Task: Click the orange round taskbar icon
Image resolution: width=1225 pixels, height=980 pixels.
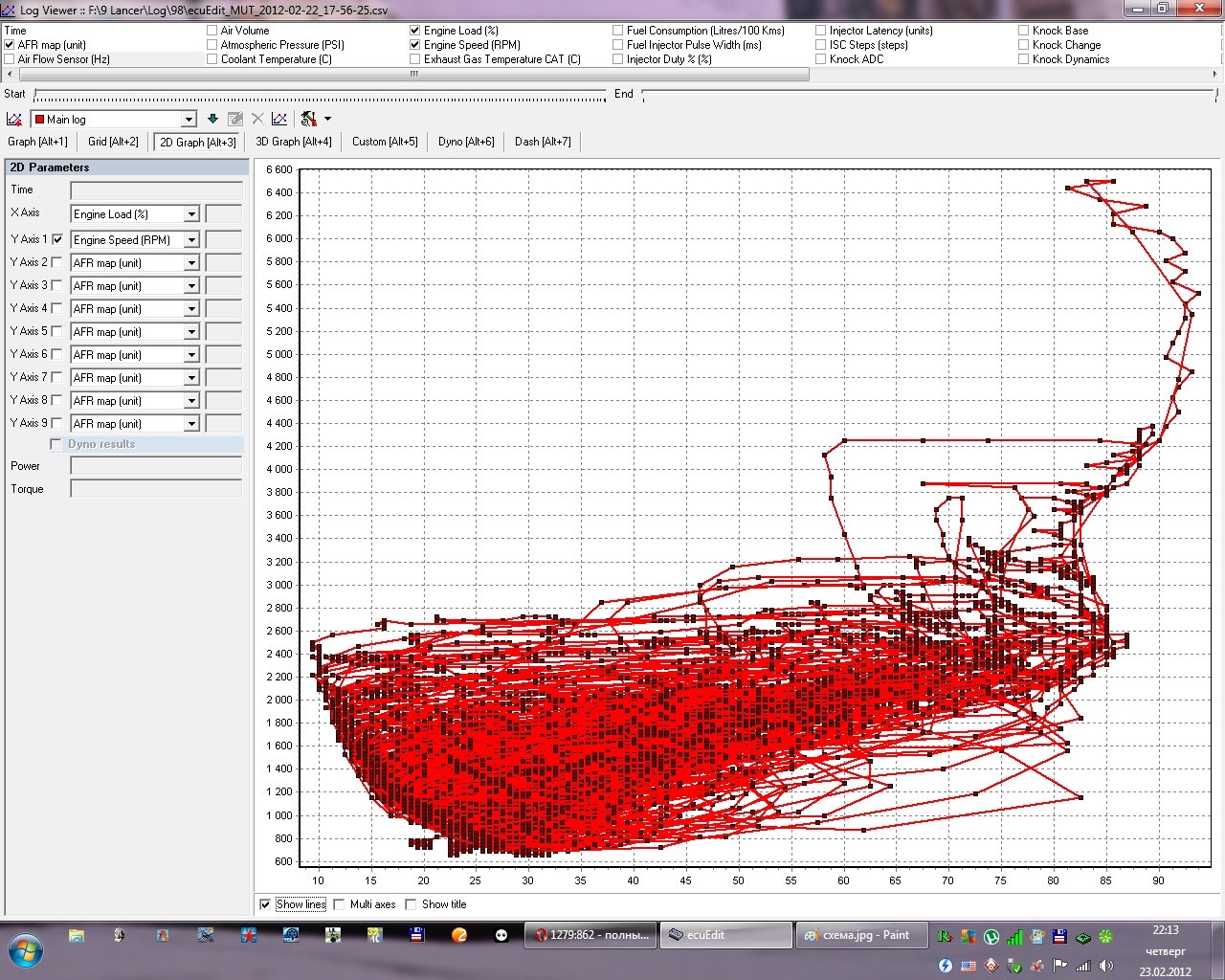Action: (x=459, y=935)
